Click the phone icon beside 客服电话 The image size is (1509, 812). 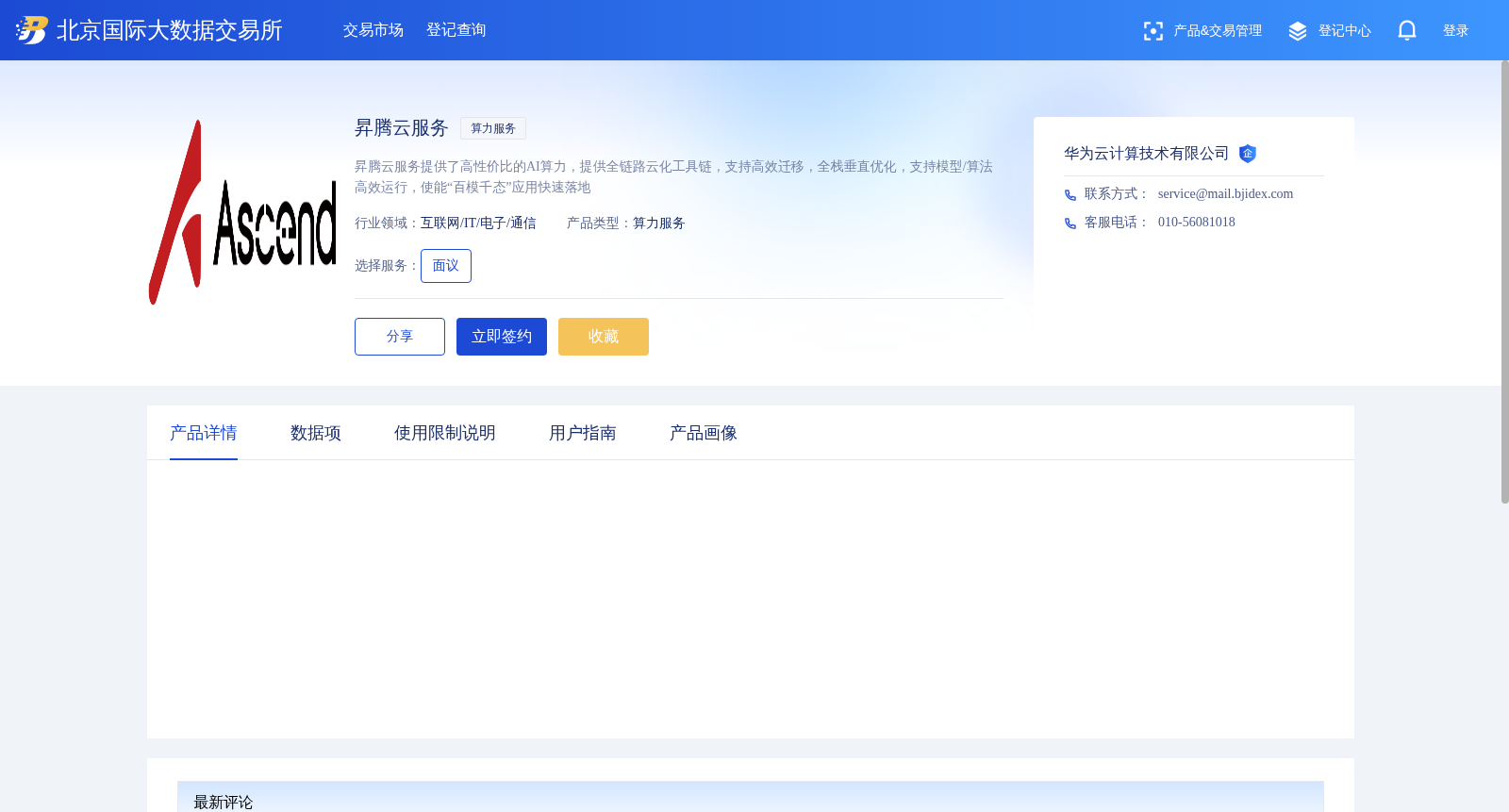(1070, 224)
